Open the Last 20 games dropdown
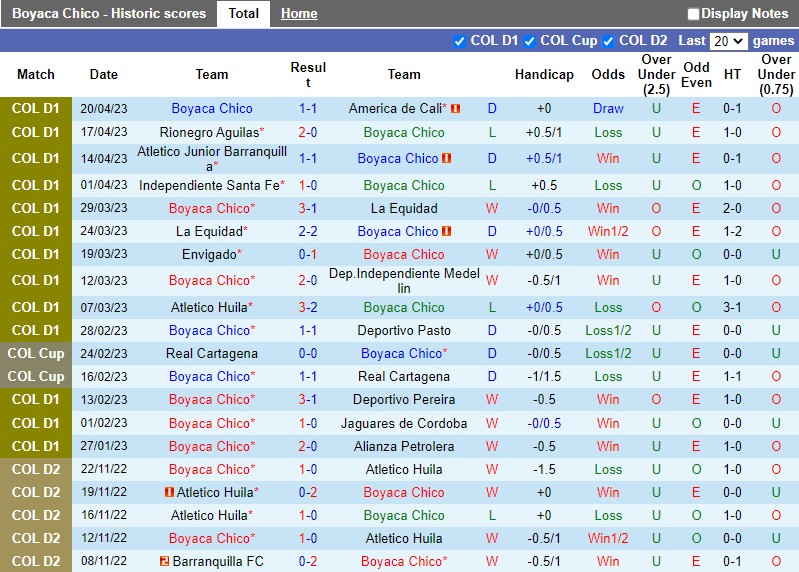 [x=729, y=41]
